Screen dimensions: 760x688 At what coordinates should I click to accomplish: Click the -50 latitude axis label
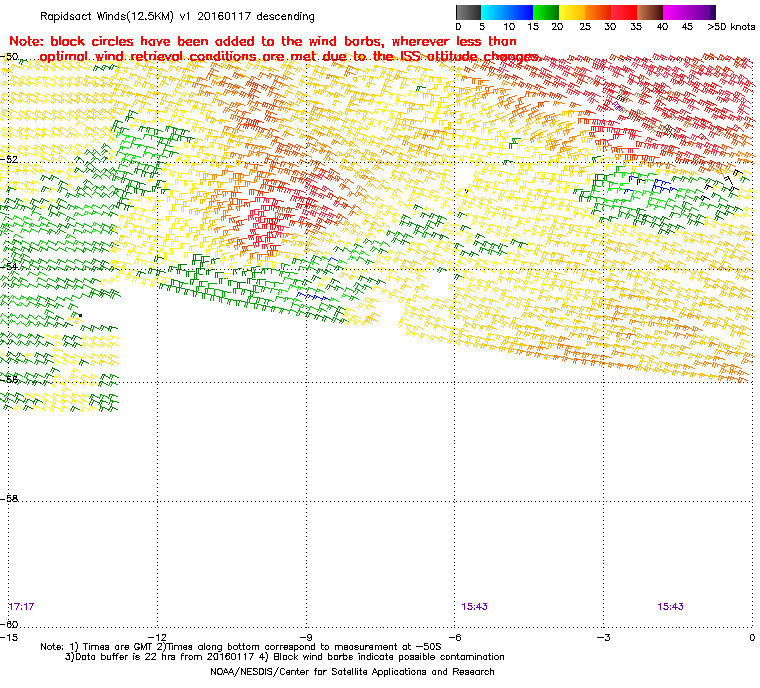(9, 57)
